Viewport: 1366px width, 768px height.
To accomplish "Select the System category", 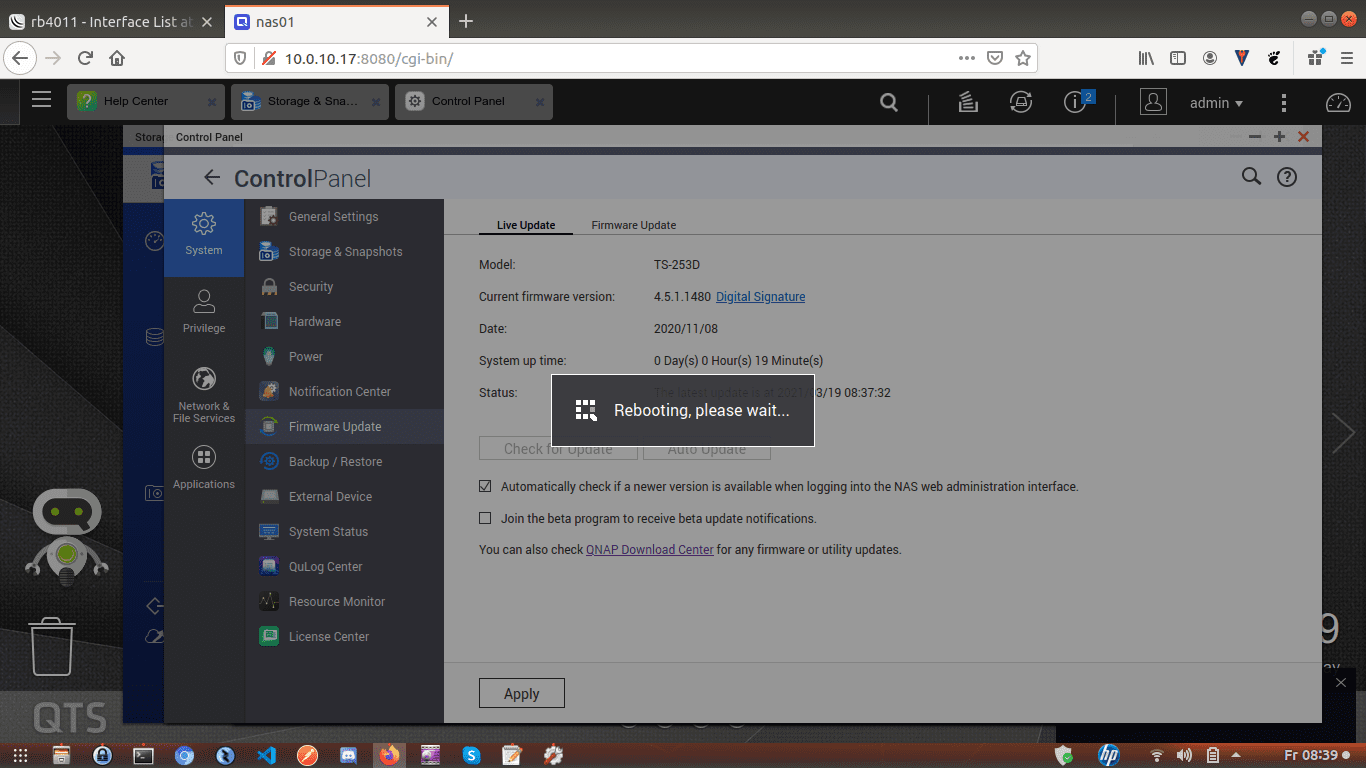I will click(x=204, y=236).
